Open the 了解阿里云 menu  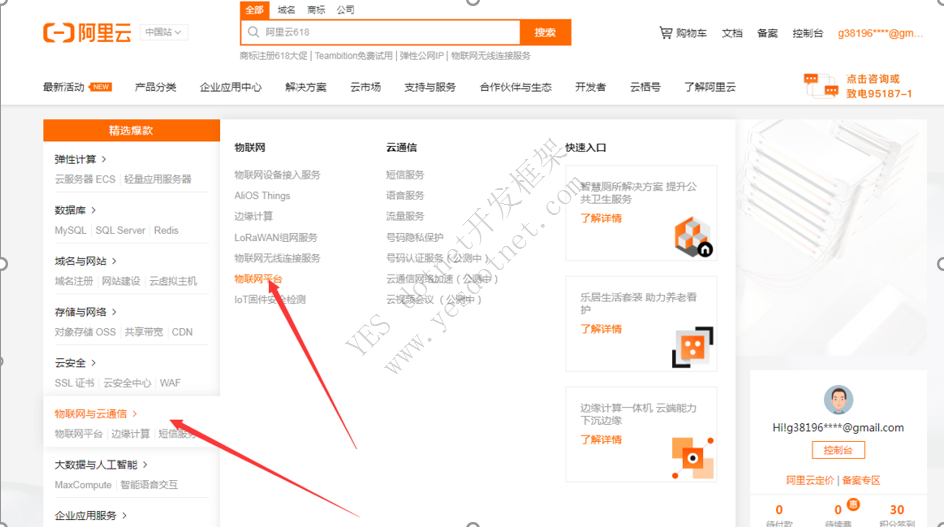click(710, 87)
